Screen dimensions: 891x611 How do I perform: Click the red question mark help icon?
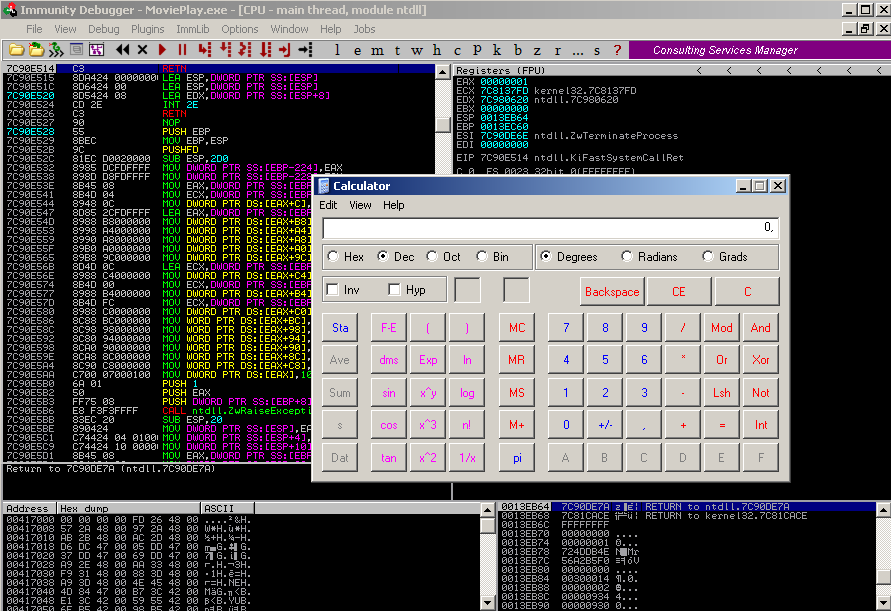tap(615, 49)
